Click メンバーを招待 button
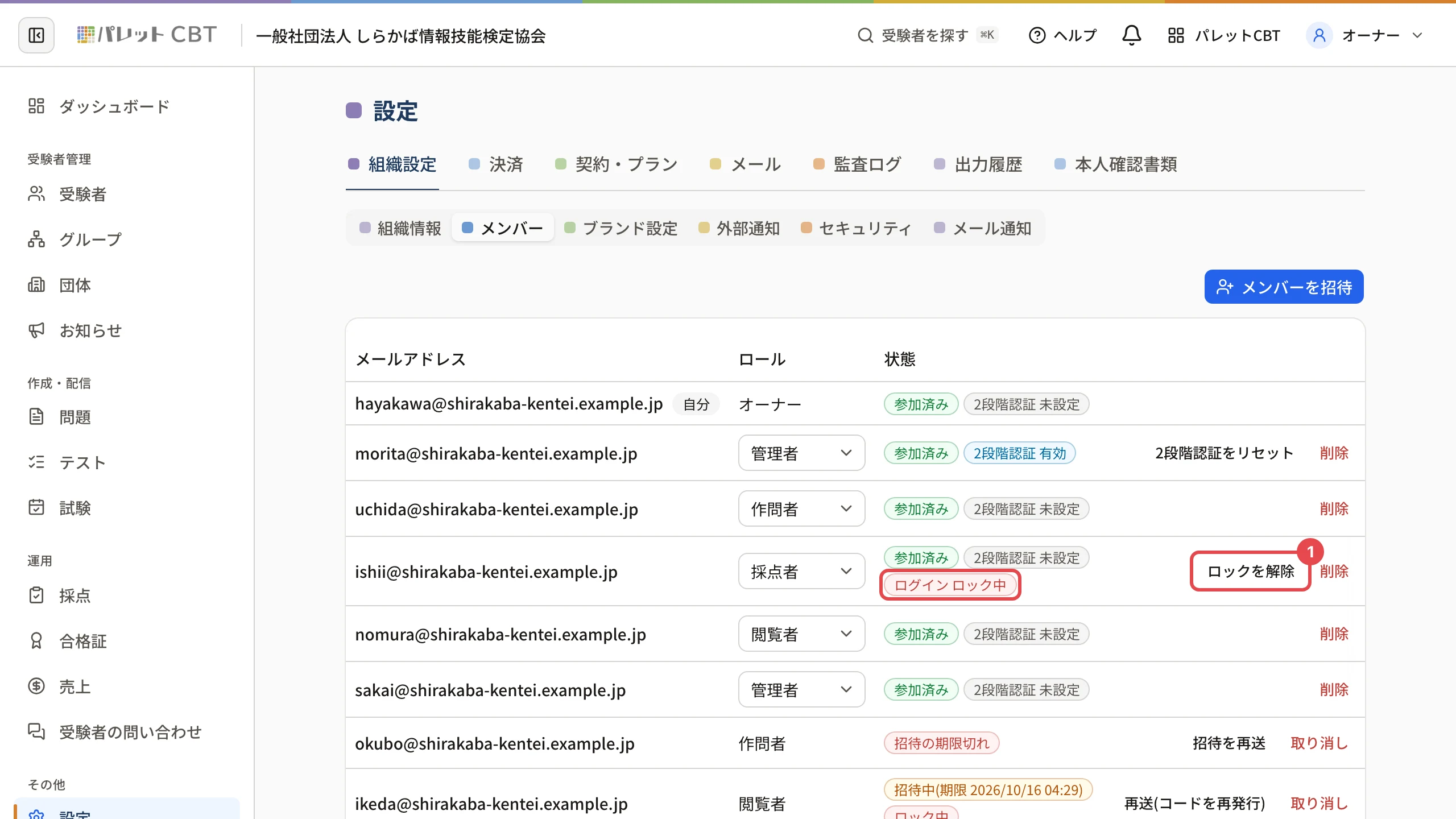Image resolution: width=1456 pixels, height=819 pixels. pyautogui.click(x=1284, y=287)
